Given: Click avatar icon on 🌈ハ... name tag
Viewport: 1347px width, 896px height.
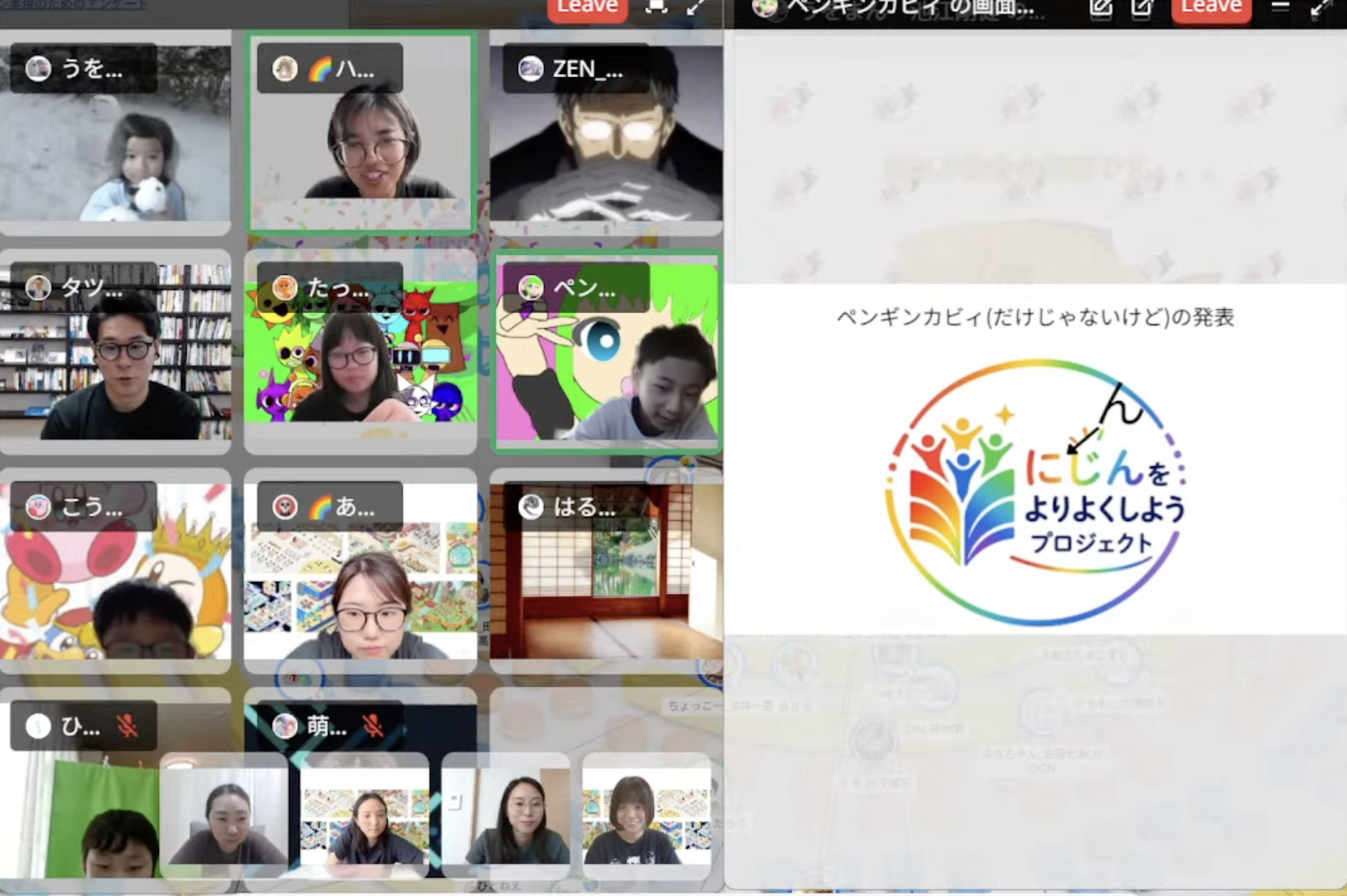Looking at the screenshot, I should point(284,68).
